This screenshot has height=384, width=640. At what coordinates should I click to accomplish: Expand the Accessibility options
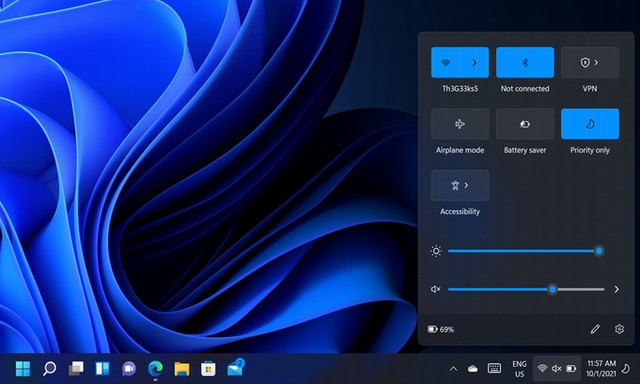[x=460, y=185]
